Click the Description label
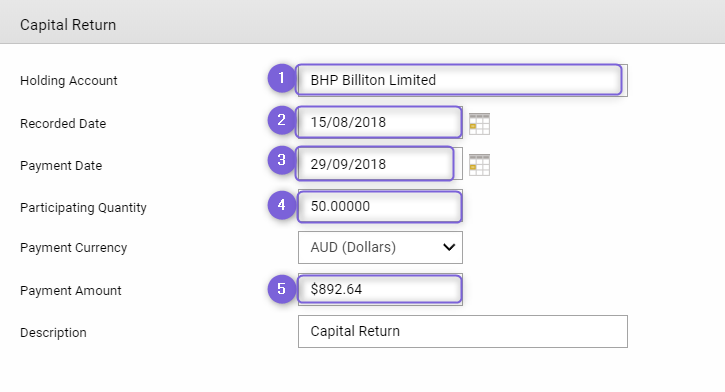725x392 pixels. (x=53, y=332)
